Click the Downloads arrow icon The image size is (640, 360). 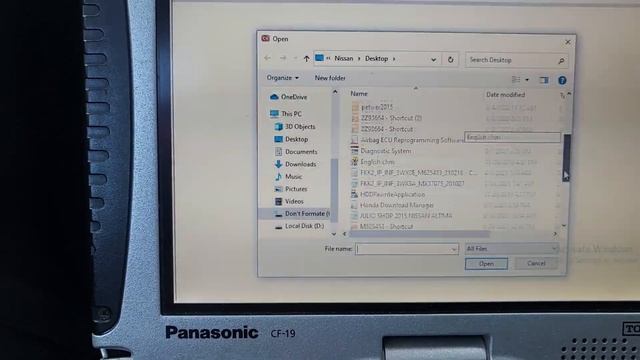[x=279, y=164]
